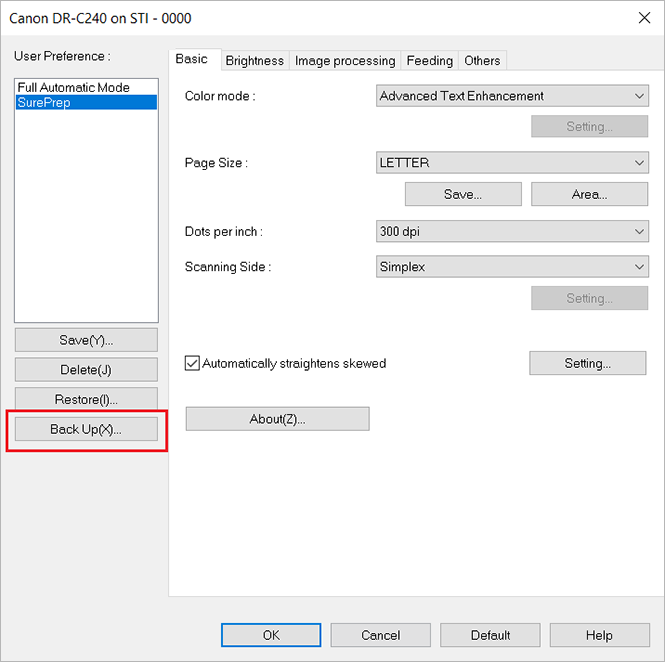Change the Dots per inch dropdown
The width and height of the screenshot is (665, 662).
511,232
